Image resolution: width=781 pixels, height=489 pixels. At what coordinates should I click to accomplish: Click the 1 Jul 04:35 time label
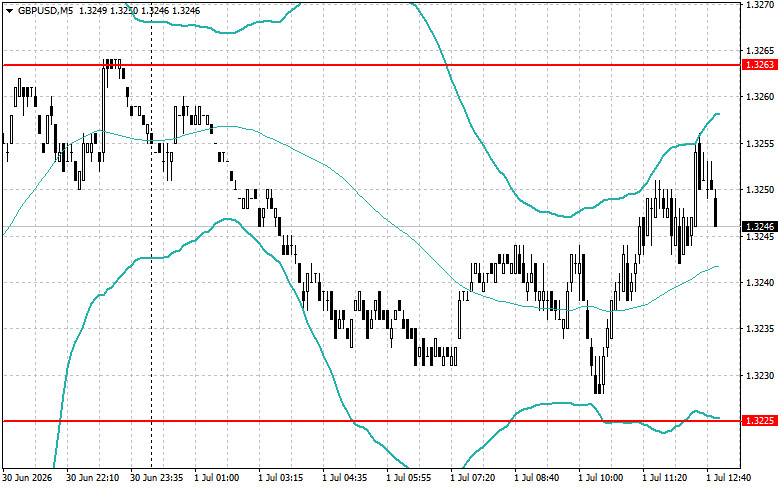pyautogui.click(x=345, y=478)
